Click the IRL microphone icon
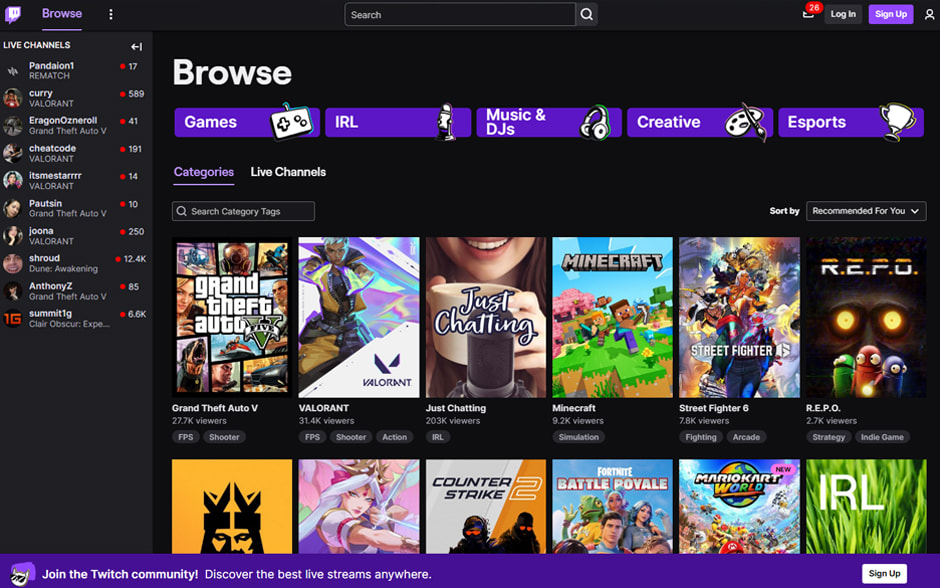The height and width of the screenshot is (588, 940). click(x=445, y=122)
